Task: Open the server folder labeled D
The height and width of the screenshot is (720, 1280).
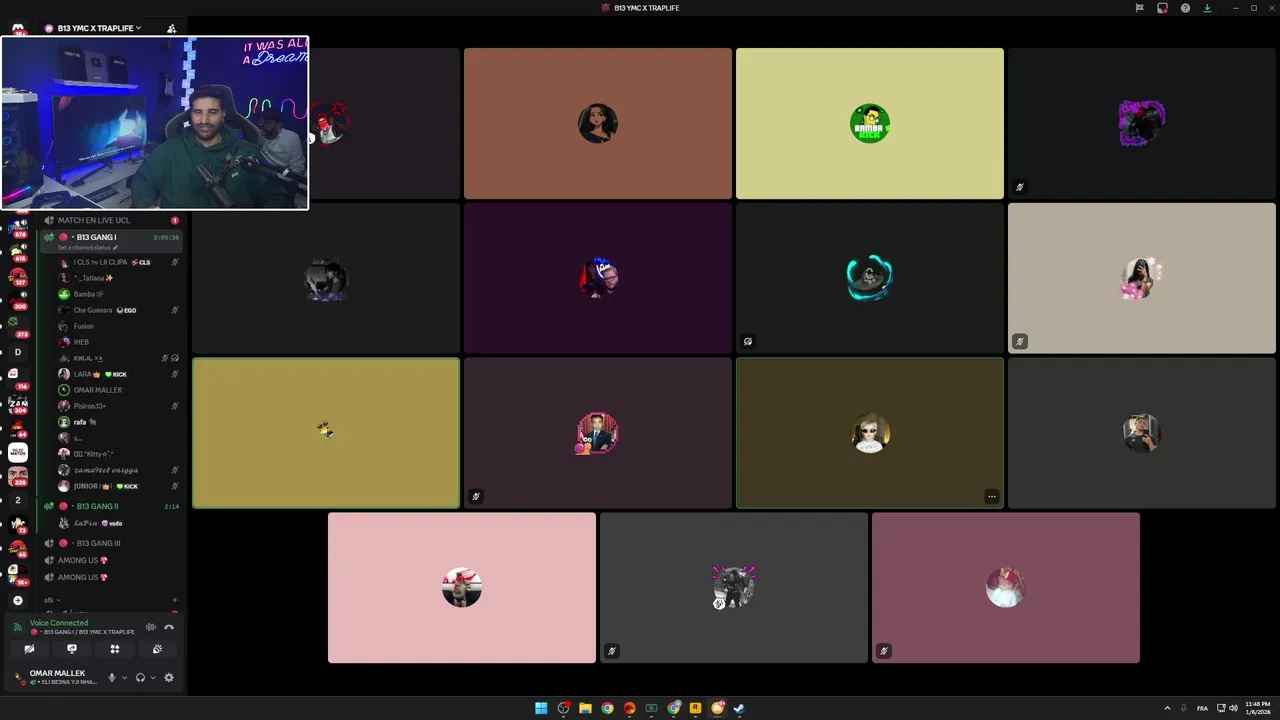Action: point(17,352)
